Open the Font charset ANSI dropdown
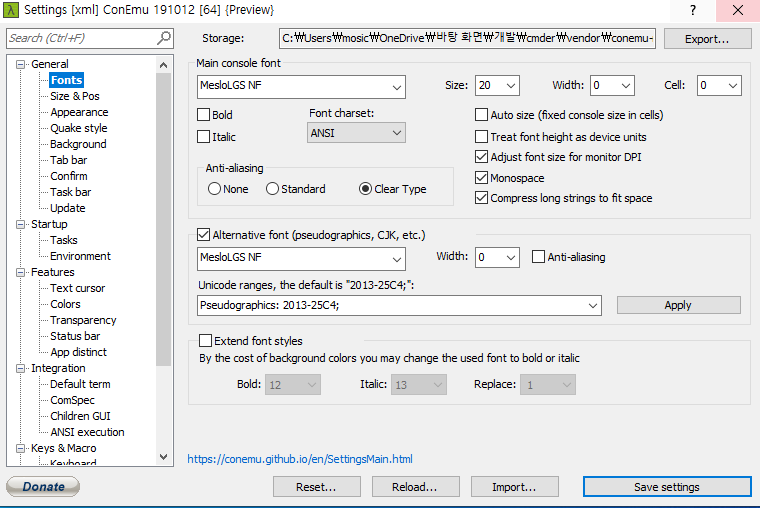Image resolution: width=760 pixels, height=508 pixels. coord(356,133)
